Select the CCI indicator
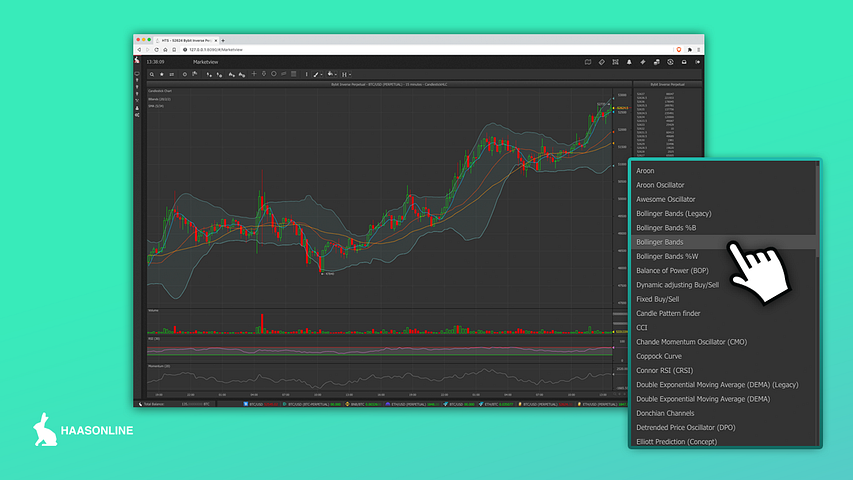The height and width of the screenshot is (480, 853). [641, 328]
